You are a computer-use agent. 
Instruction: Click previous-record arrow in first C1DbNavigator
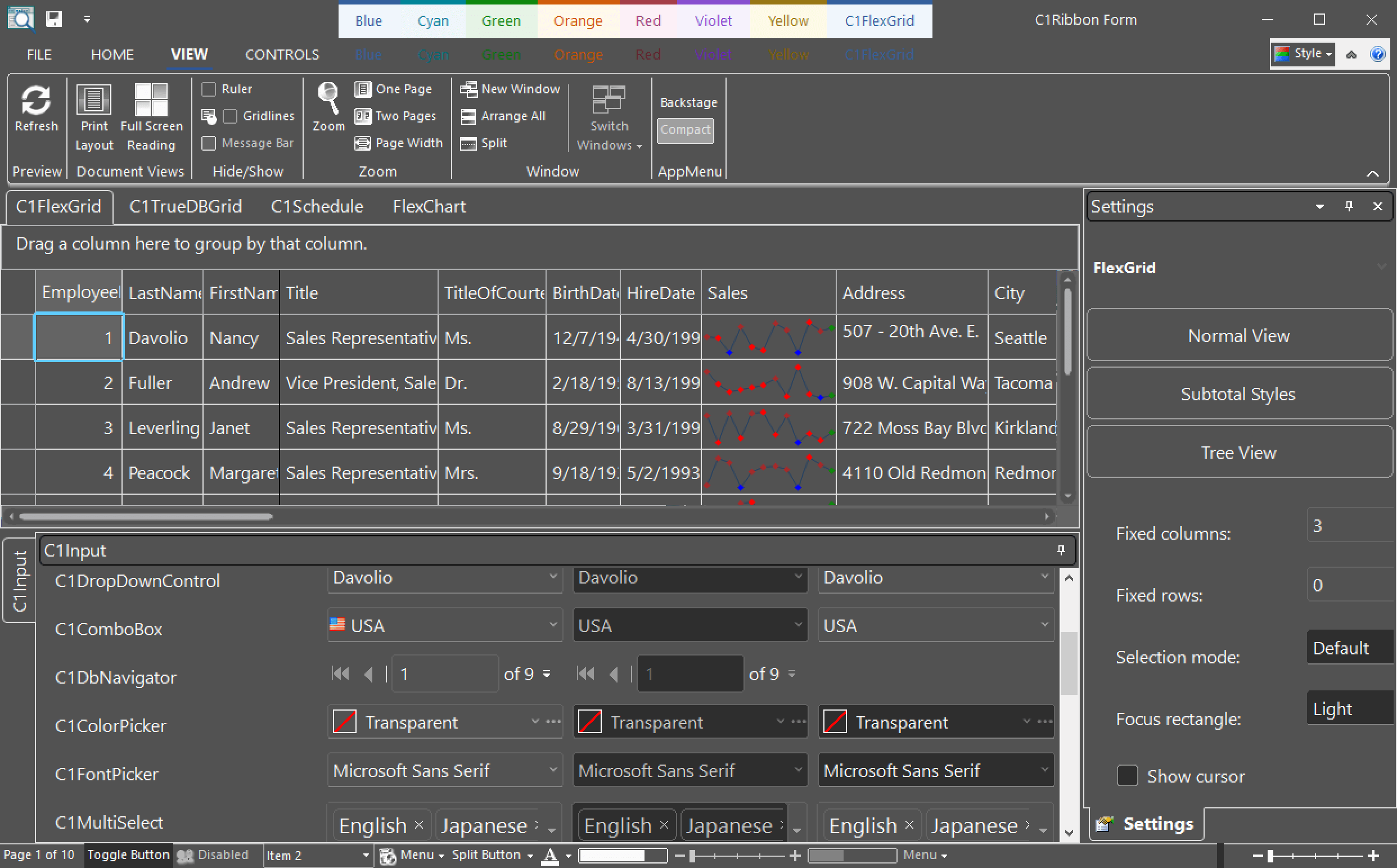pos(368,673)
